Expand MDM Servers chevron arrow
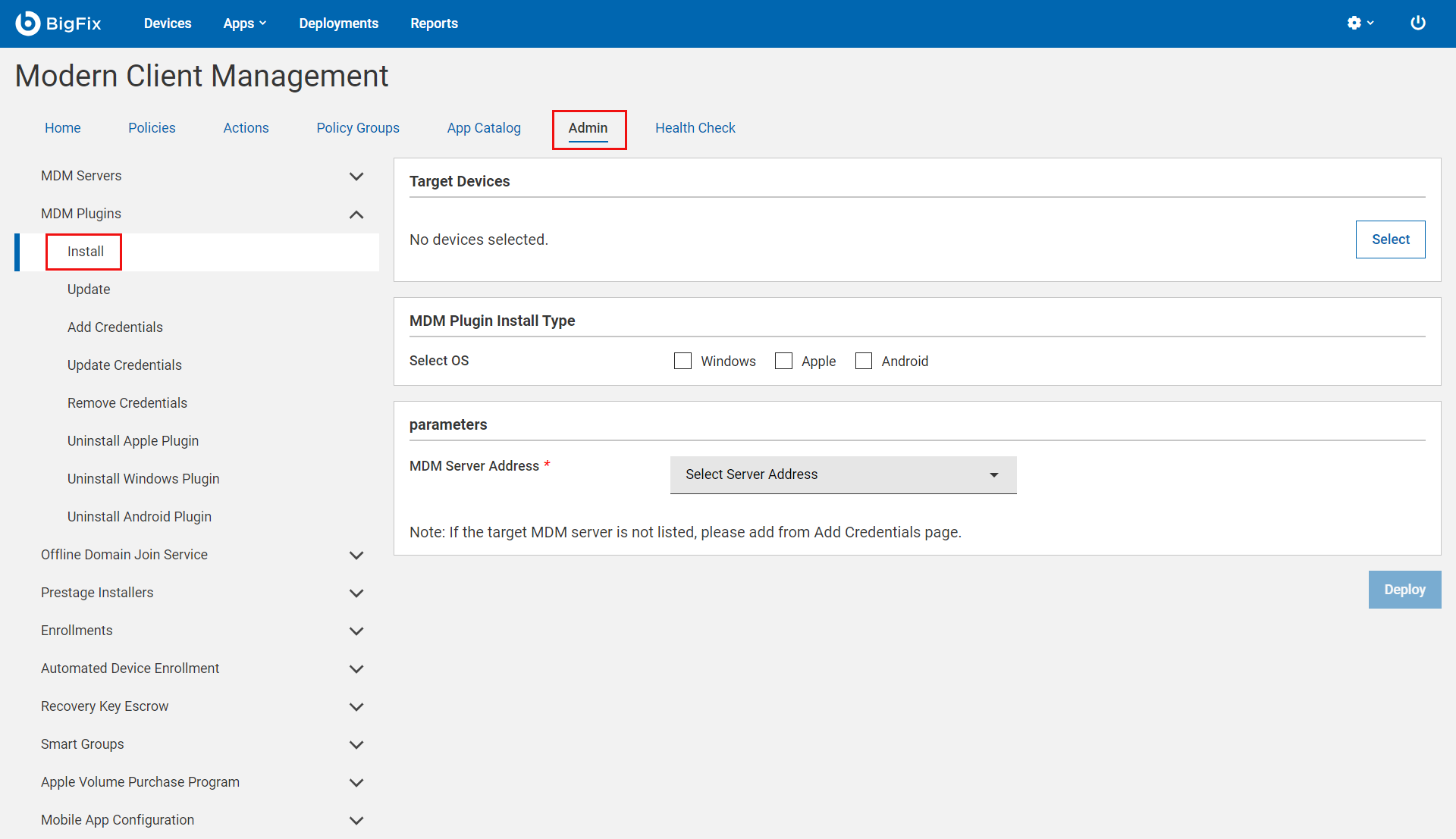Viewport: 1456px width, 839px height. pos(356,177)
